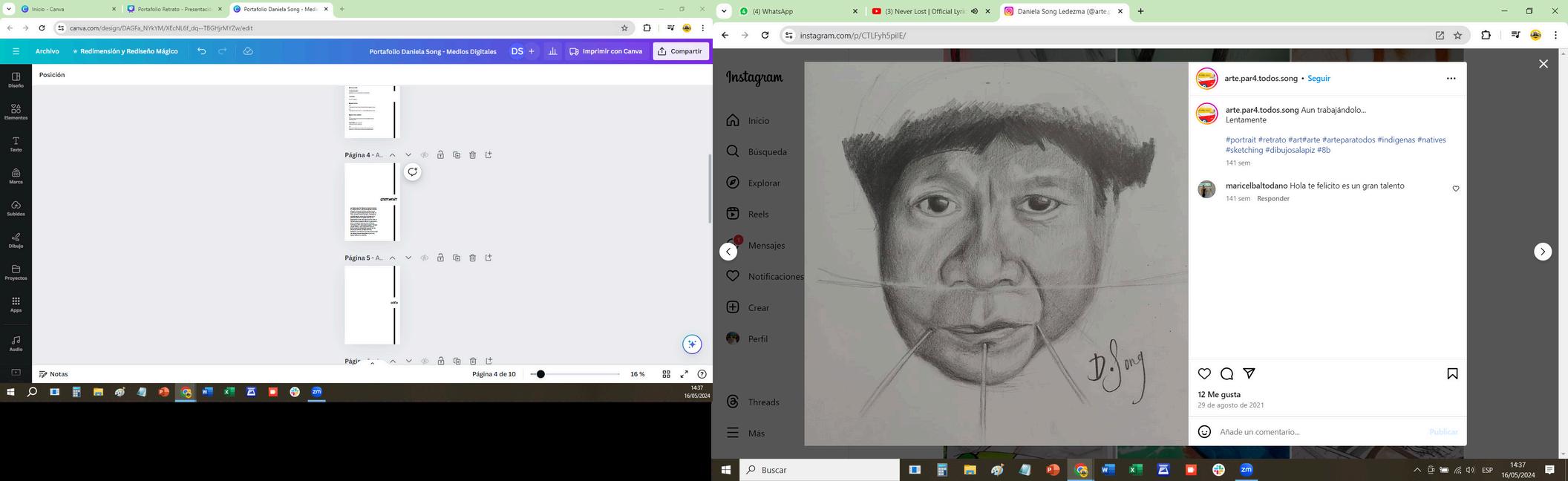
Task: Add a new page after Página 4
Action: point(489,155)
